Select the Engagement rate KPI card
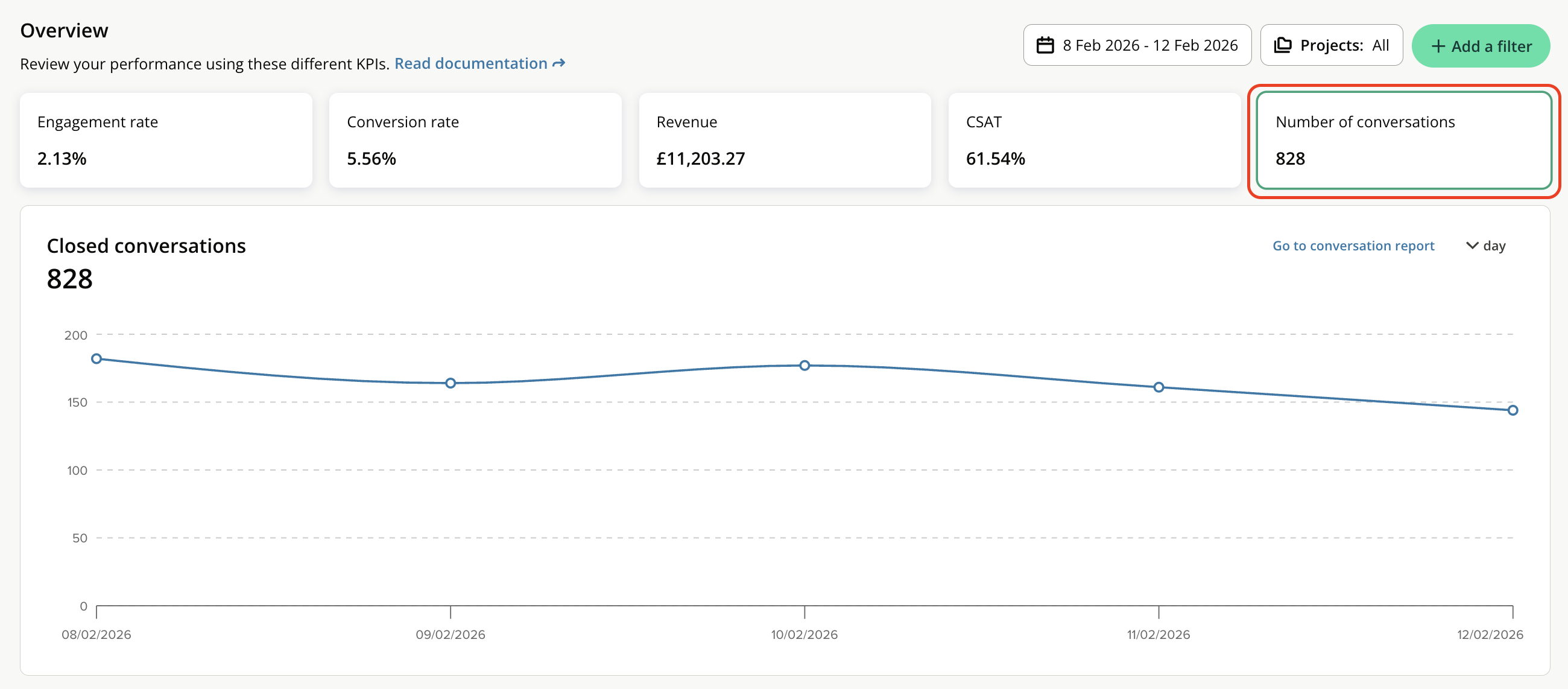 coord(166,140)
